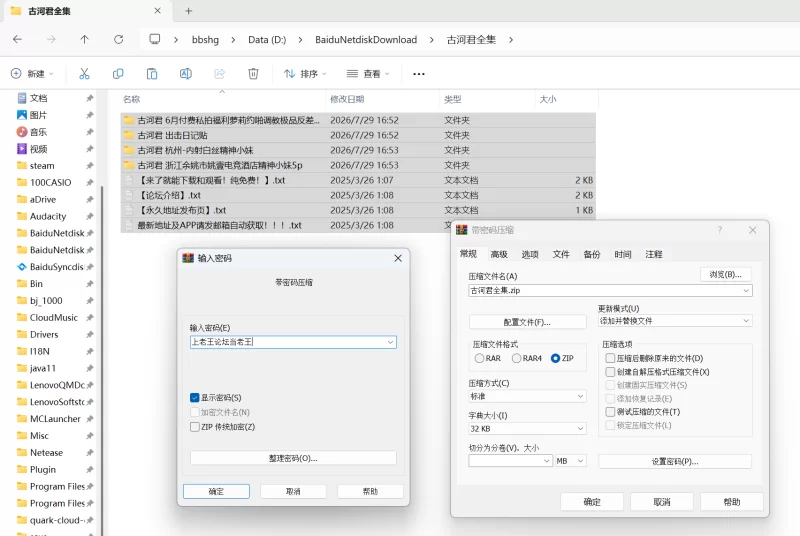Click 取消 in the 输入密码 dialog
The width and height of the screenshot is (800, 536).
click(293, 491)
